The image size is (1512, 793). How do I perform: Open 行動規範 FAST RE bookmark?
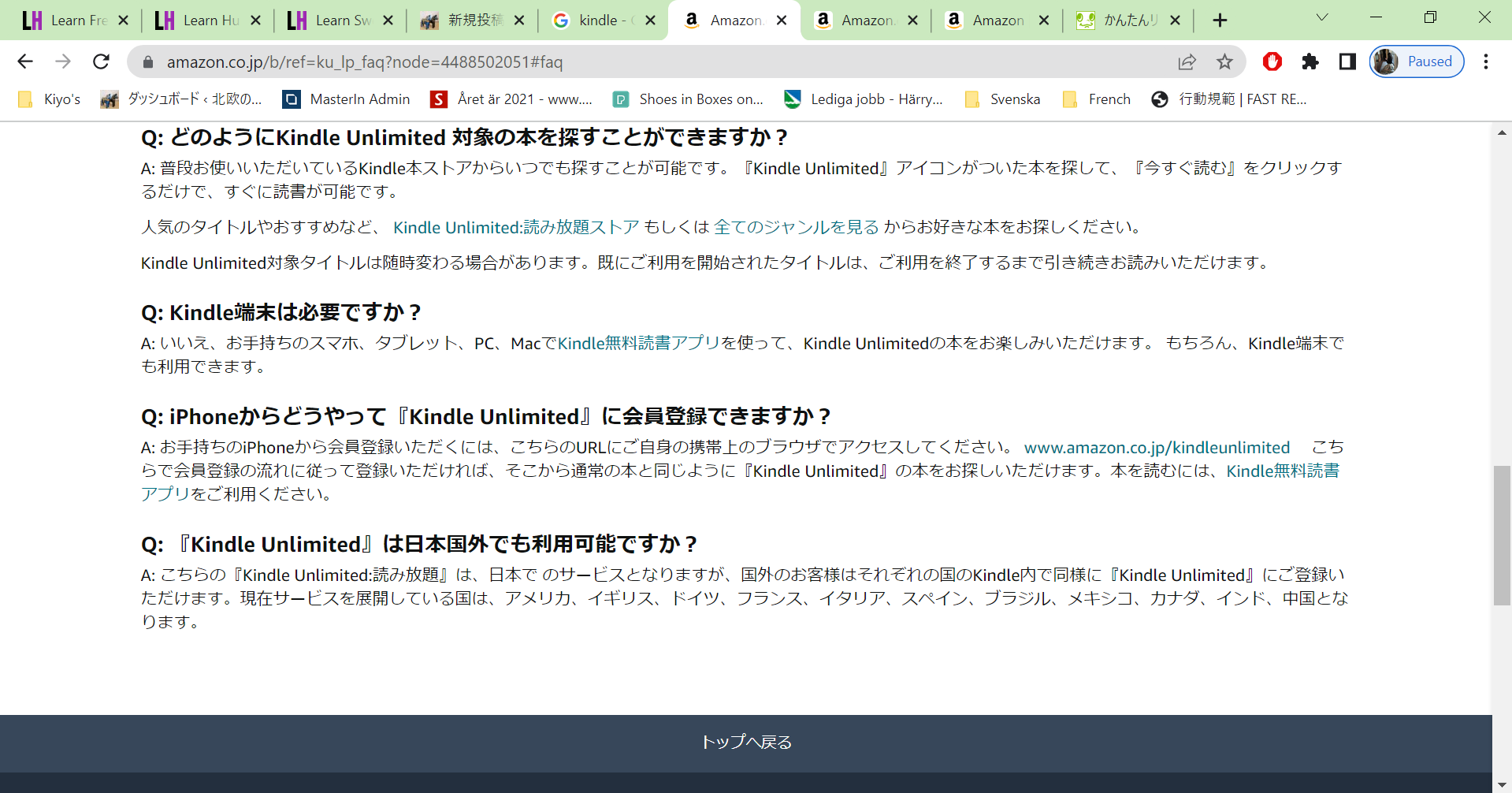coord(1229,99)
